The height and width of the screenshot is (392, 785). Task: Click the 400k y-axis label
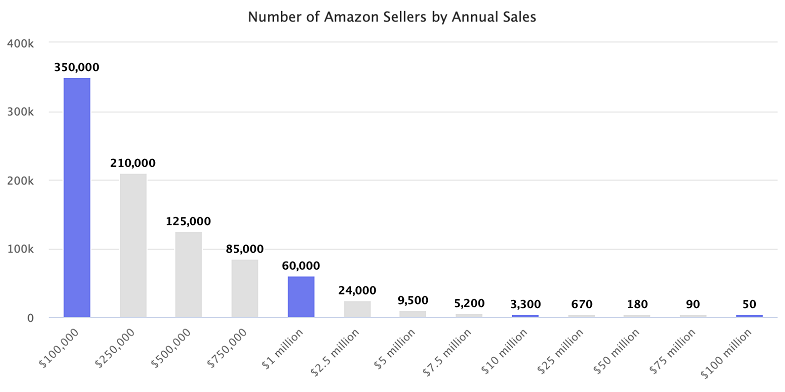click(21, 44)
